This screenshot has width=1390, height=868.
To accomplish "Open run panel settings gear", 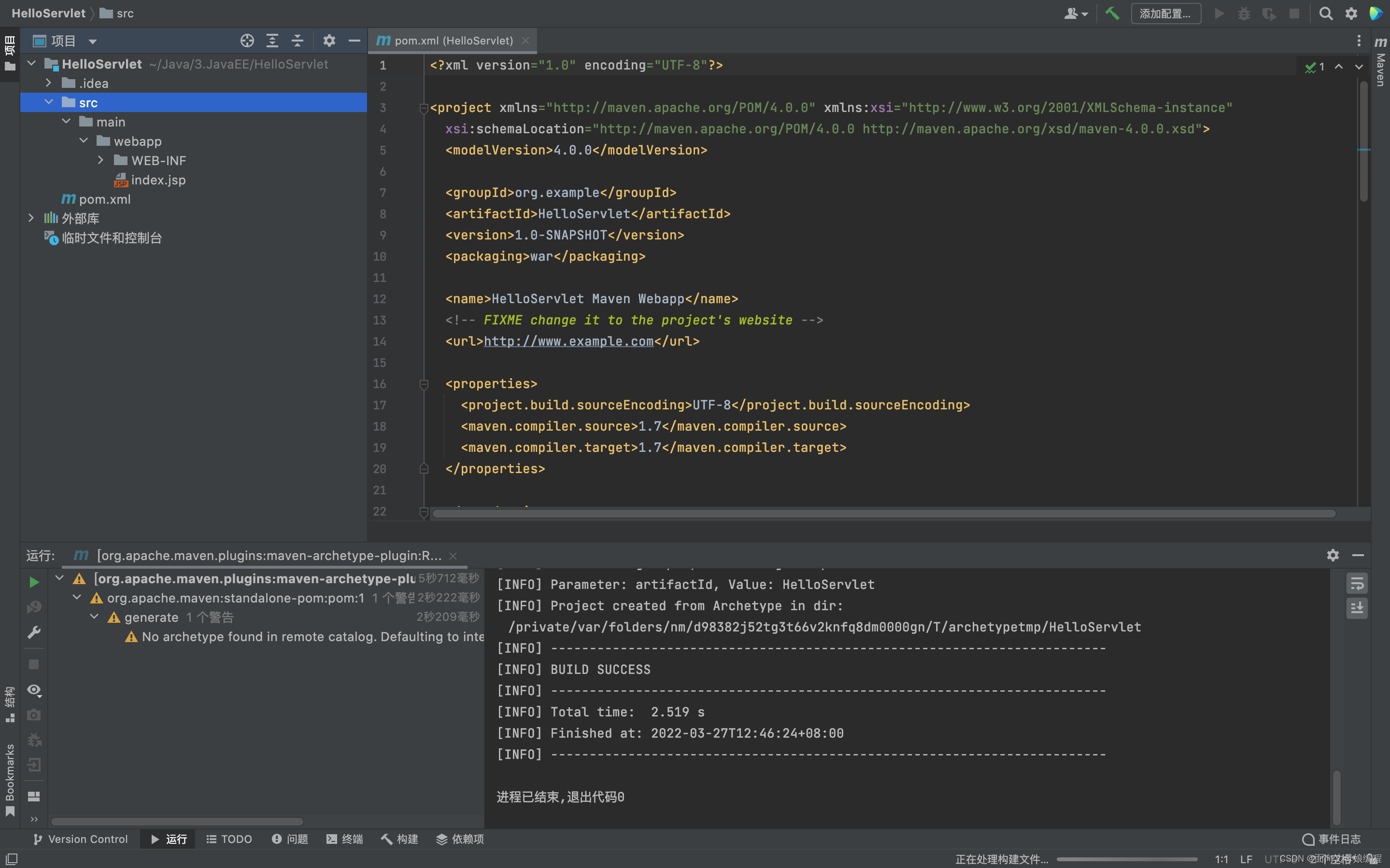I will pos(1333,555).
